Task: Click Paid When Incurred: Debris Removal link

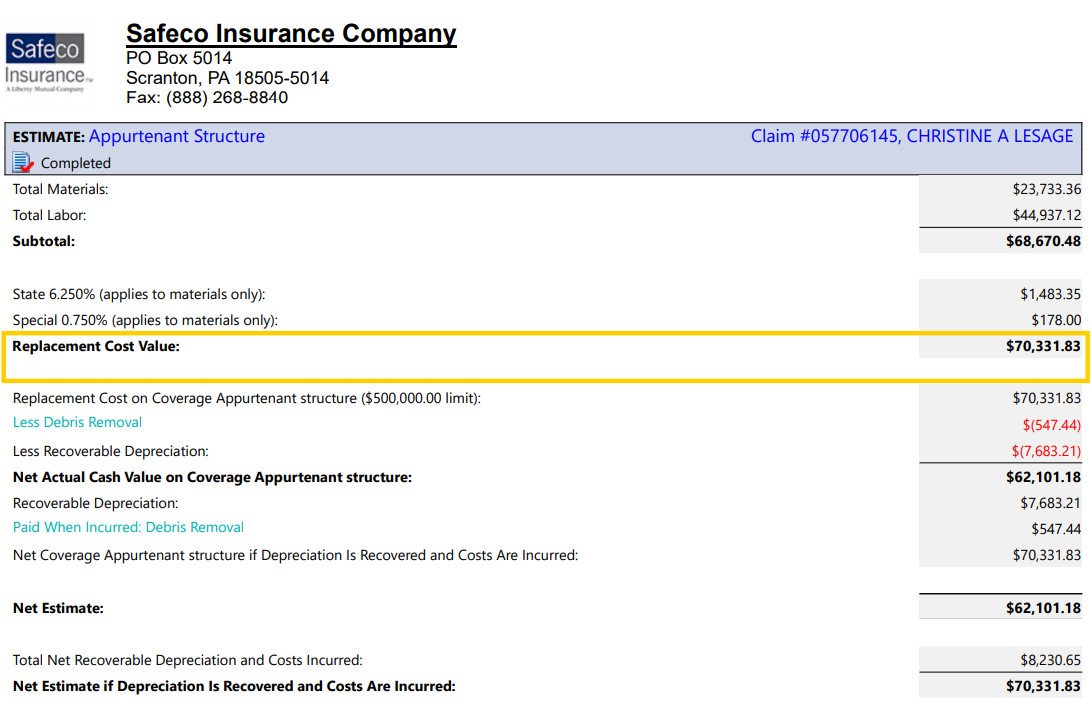Action: 128,527
